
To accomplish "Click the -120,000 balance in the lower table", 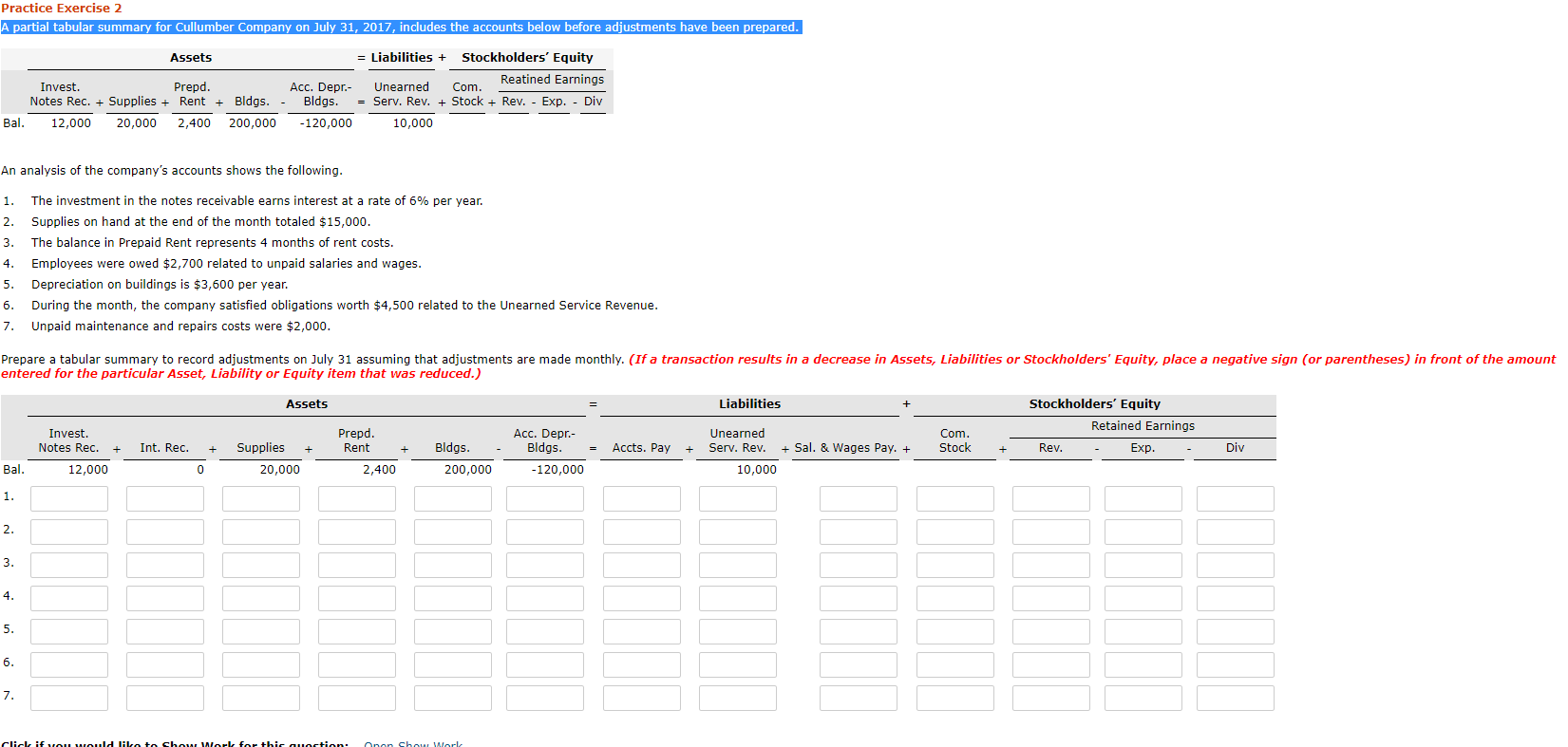I will [x=557, y=470].
